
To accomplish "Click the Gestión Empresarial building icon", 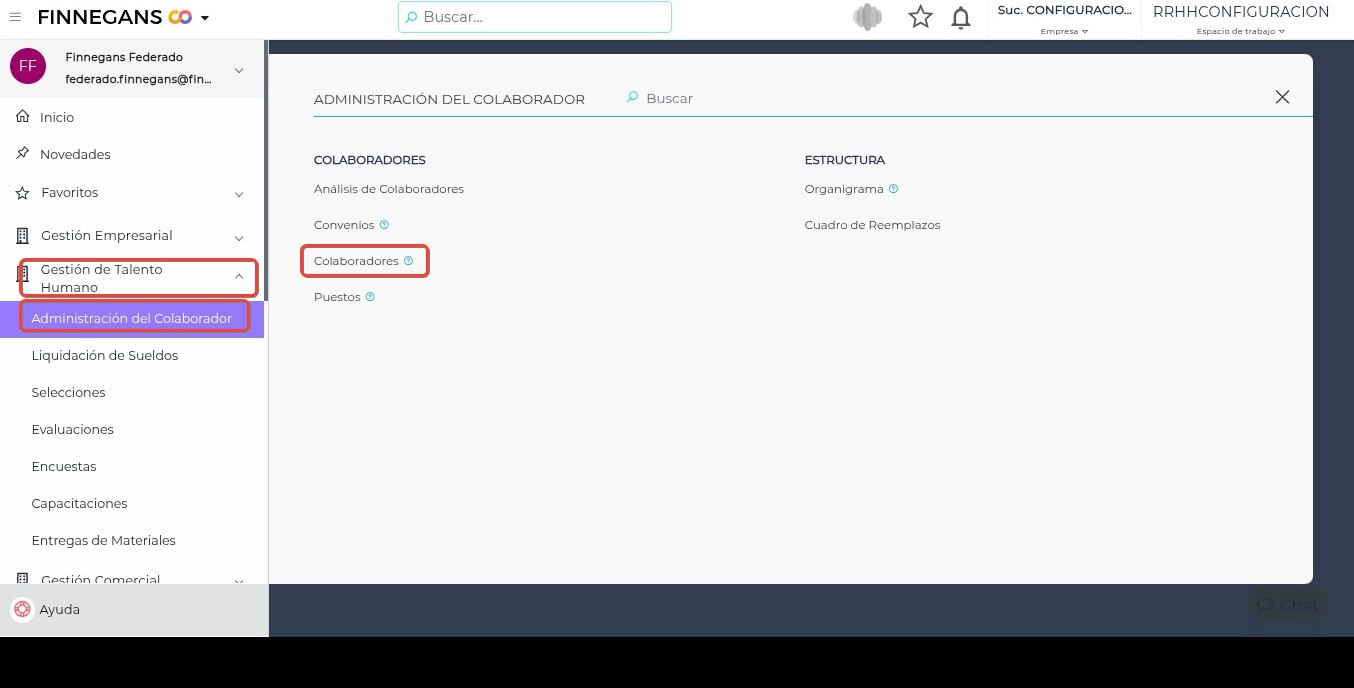I will pyautogui.click(x=23, y=236).
